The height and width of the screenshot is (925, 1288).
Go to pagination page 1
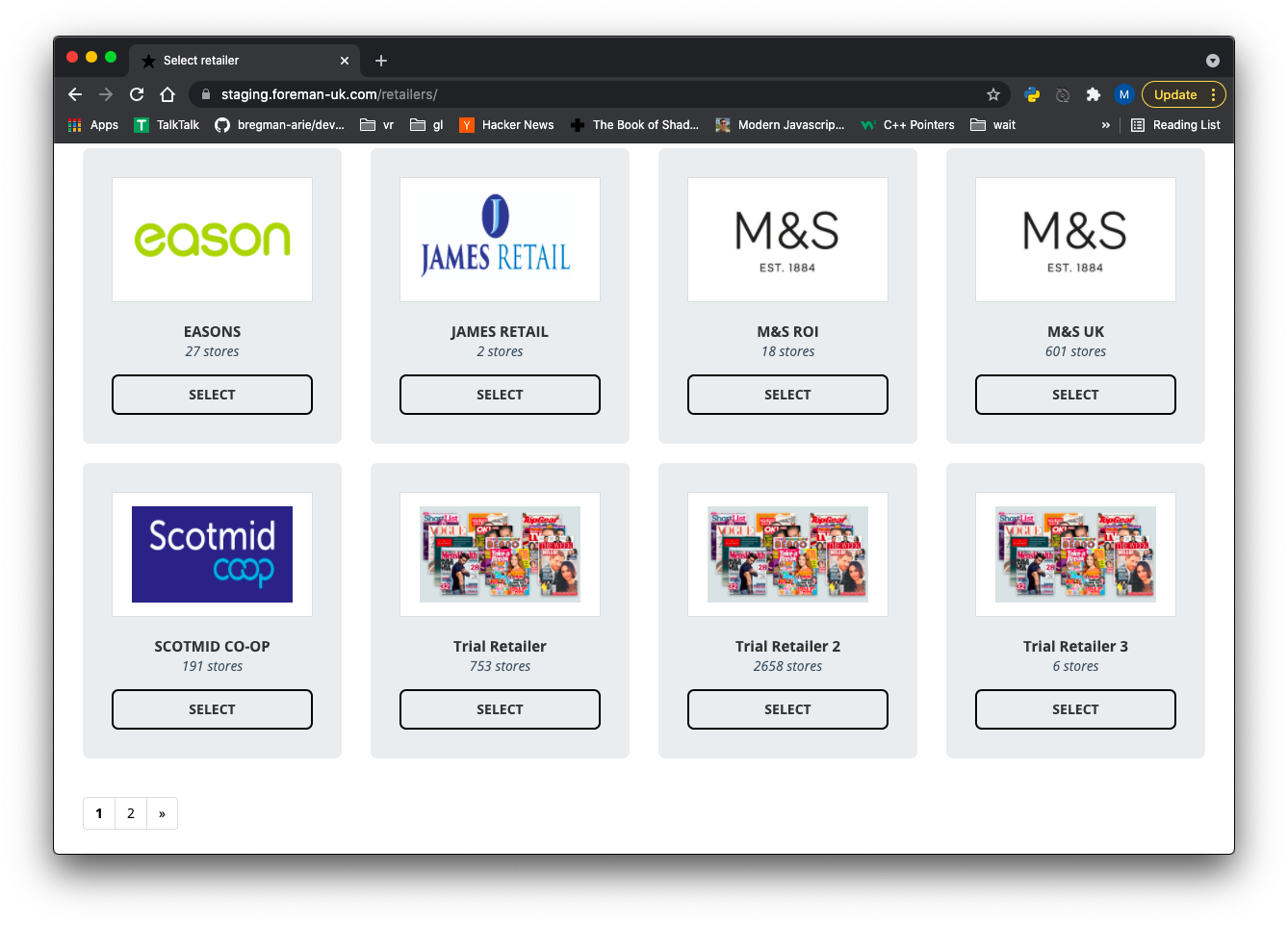pos(99,813)
